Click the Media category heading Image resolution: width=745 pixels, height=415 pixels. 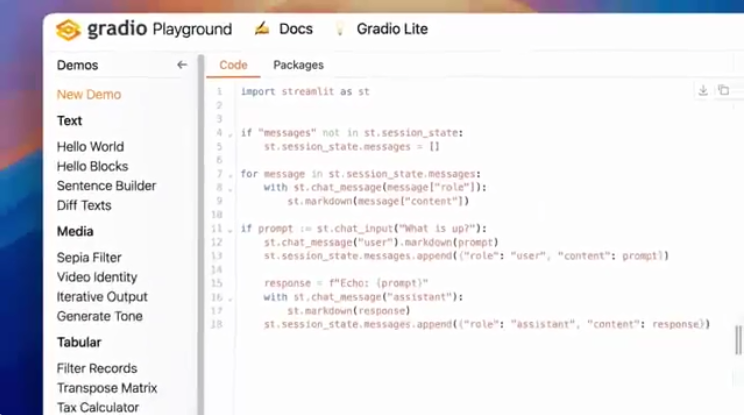point(75,232)
